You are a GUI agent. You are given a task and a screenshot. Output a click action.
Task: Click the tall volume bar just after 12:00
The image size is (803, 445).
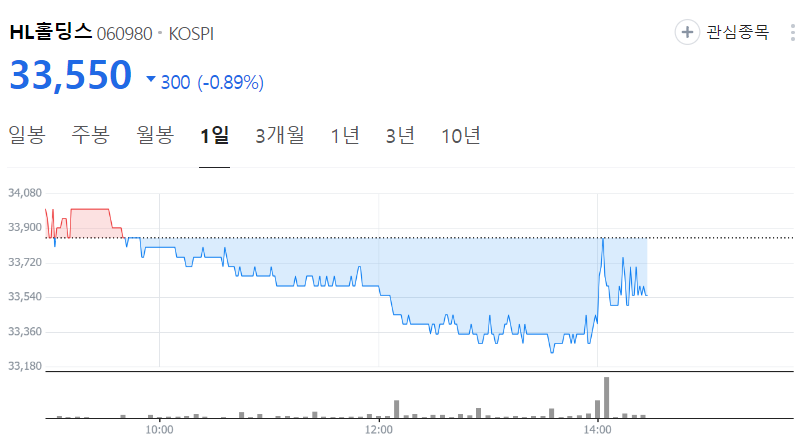point(396,409)
